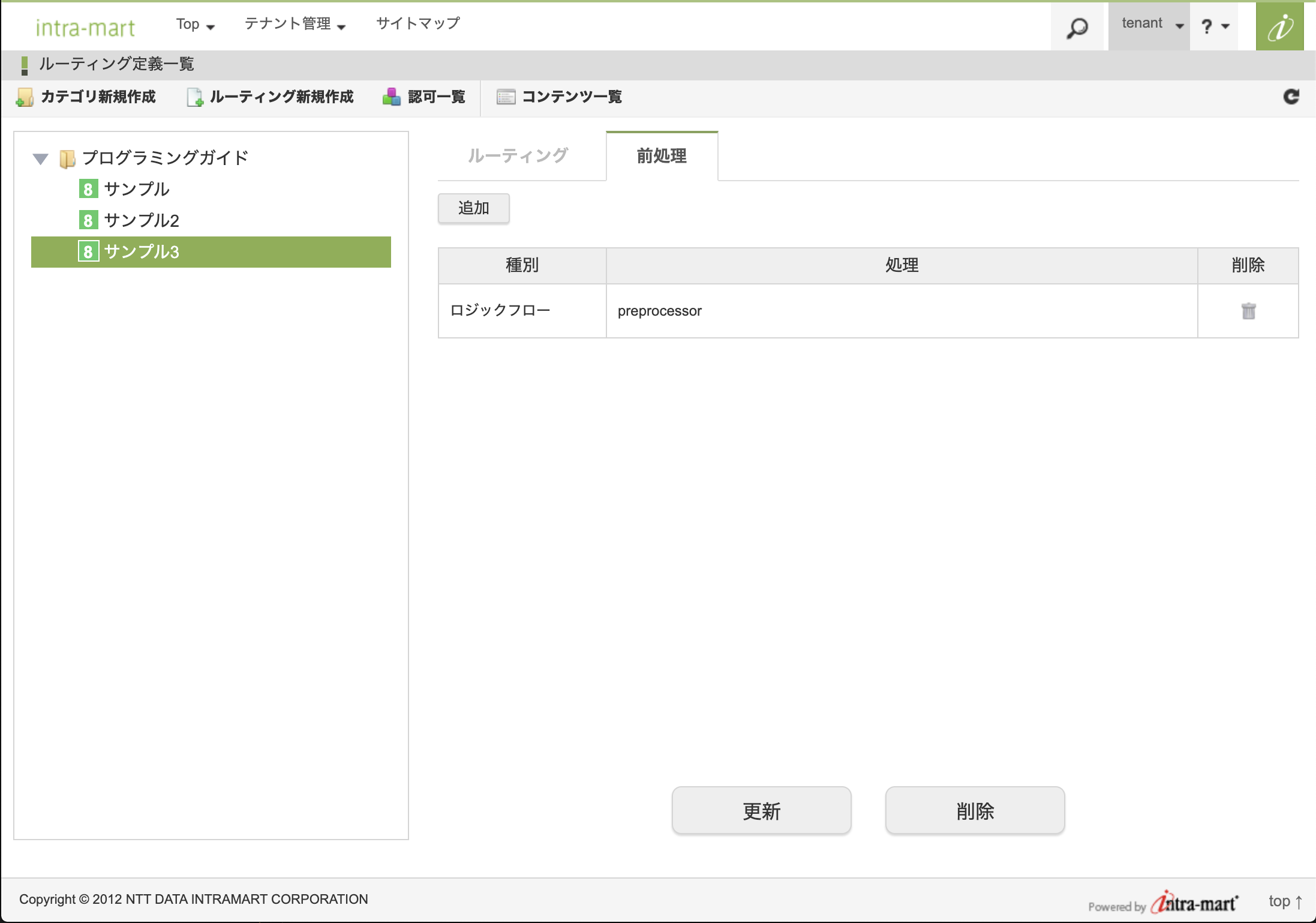Open the tenant user dropdown
Image resolution: width=1316 pixels, height=923 pixels.
[x=1150, y=25]
